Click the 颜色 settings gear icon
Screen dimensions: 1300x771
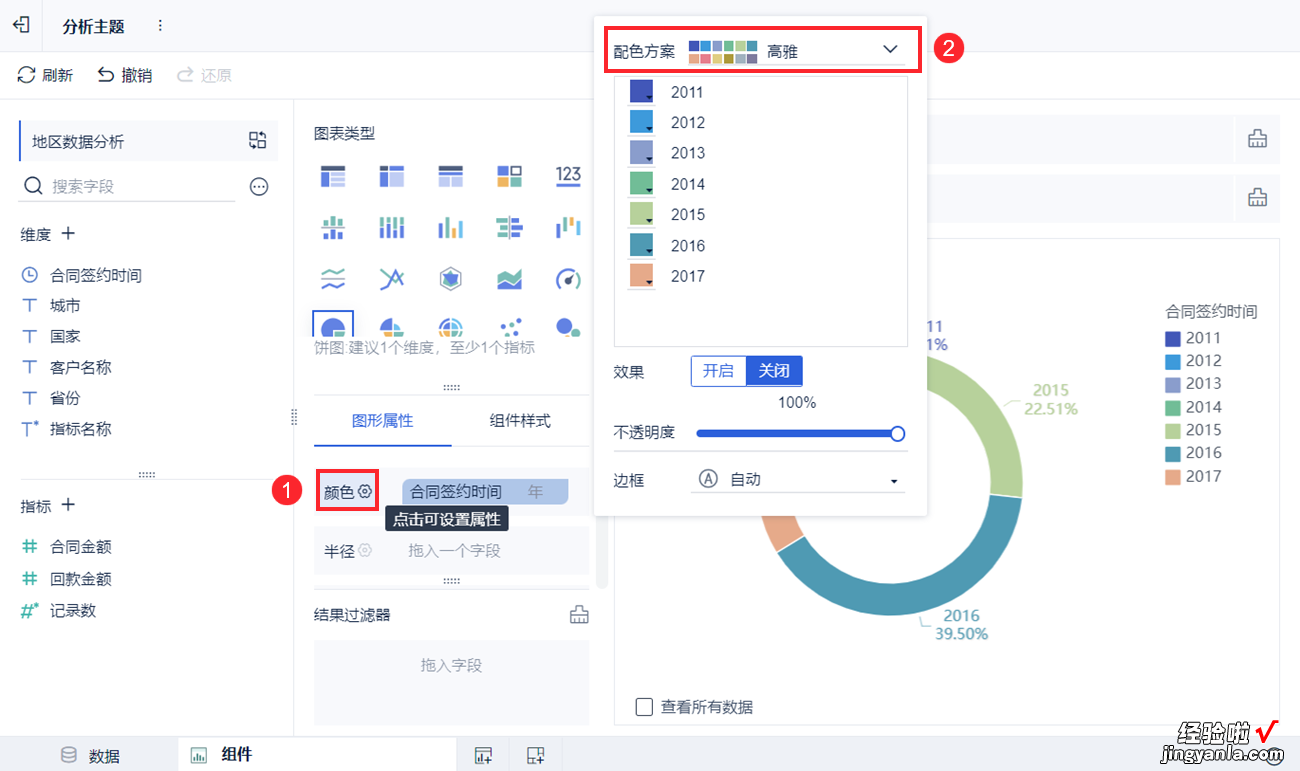coord(365,491)
